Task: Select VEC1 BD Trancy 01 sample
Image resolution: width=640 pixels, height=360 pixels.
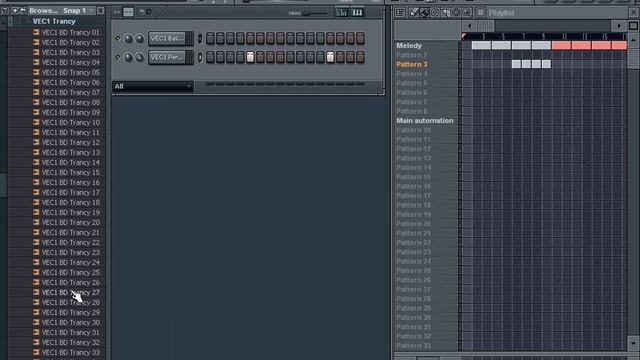Action: 71,32
